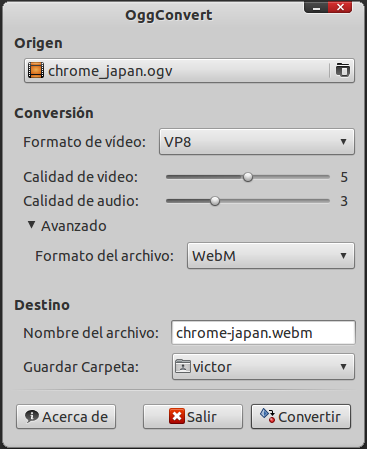This screenshot has height=449, width=367.
Task: Click the info icon on Acerca de
Action: pyautogui.click(x=32, y=416)
